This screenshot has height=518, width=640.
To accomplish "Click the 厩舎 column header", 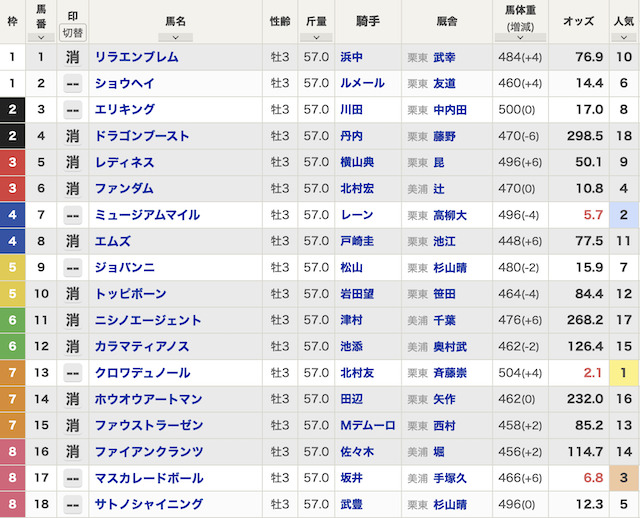I will [x=447, y=21].
